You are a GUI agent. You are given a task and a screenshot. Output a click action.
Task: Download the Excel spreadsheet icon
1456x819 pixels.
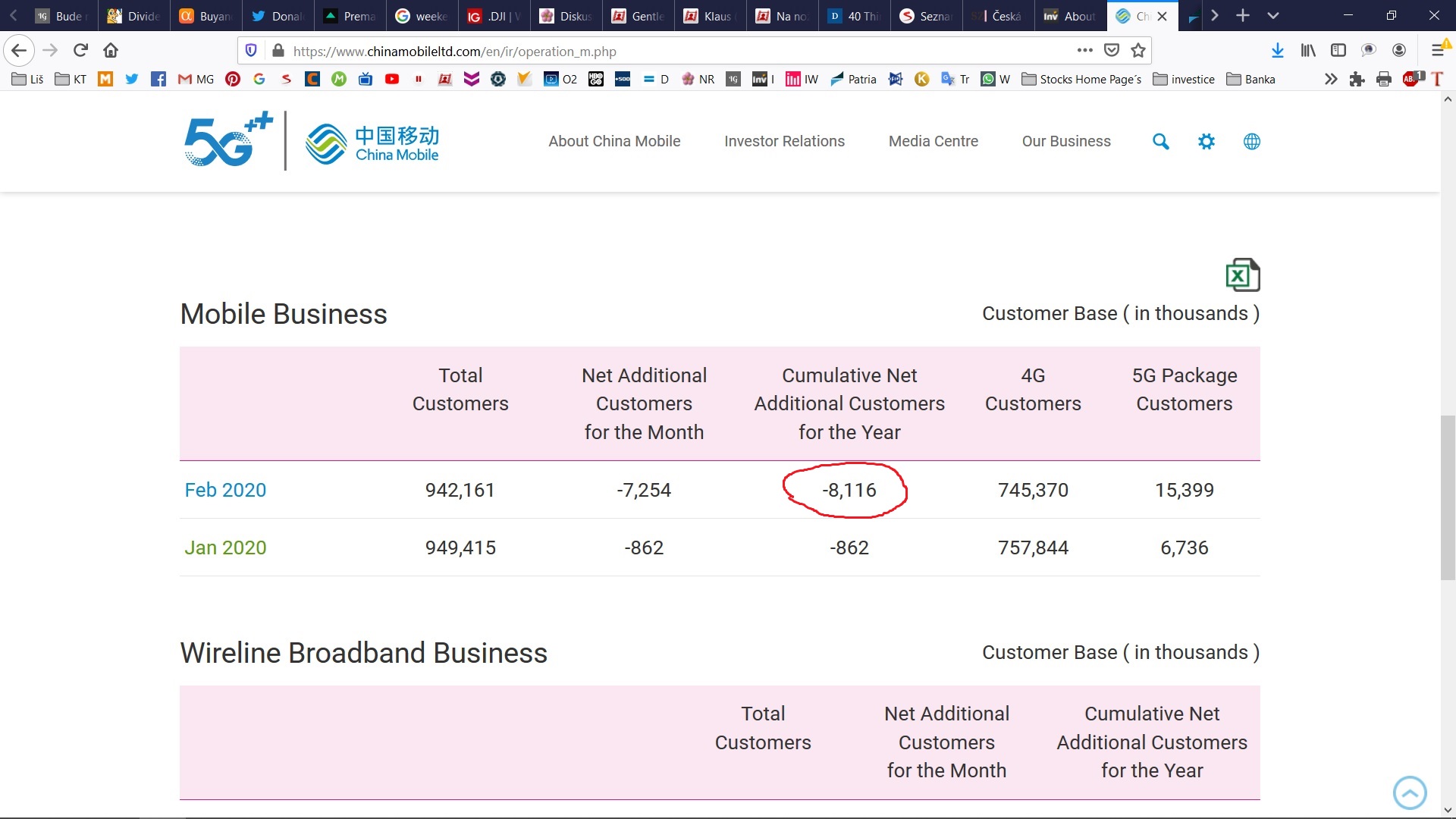1242,275
